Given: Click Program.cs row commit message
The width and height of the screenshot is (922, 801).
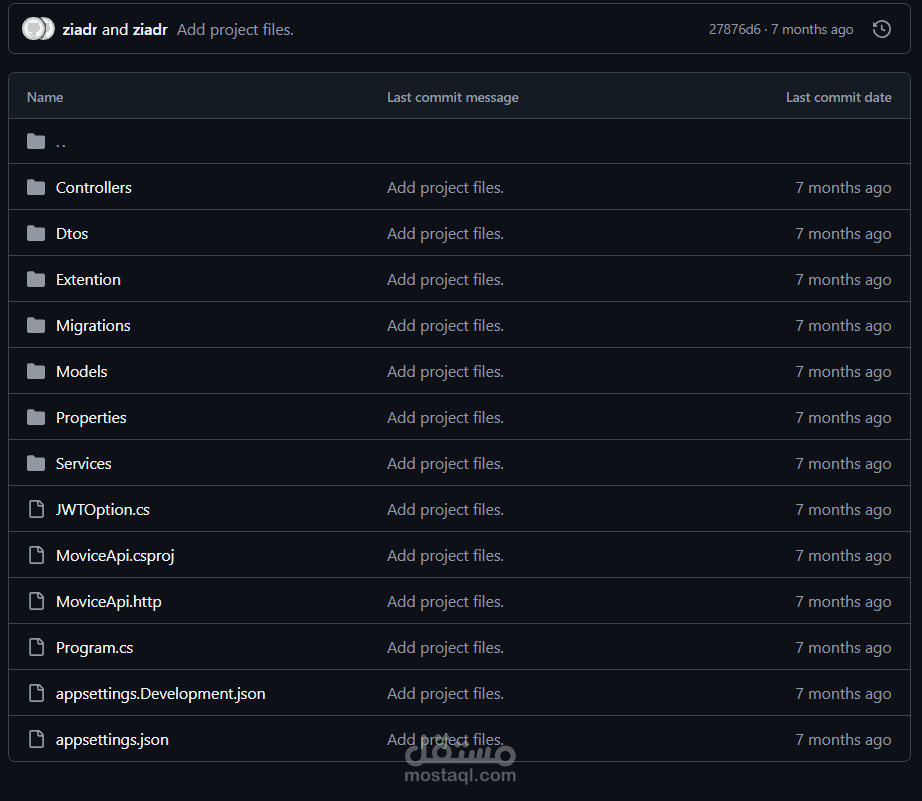Looking at the screenshot, I should pyautogui.click(x=445, y=648).
